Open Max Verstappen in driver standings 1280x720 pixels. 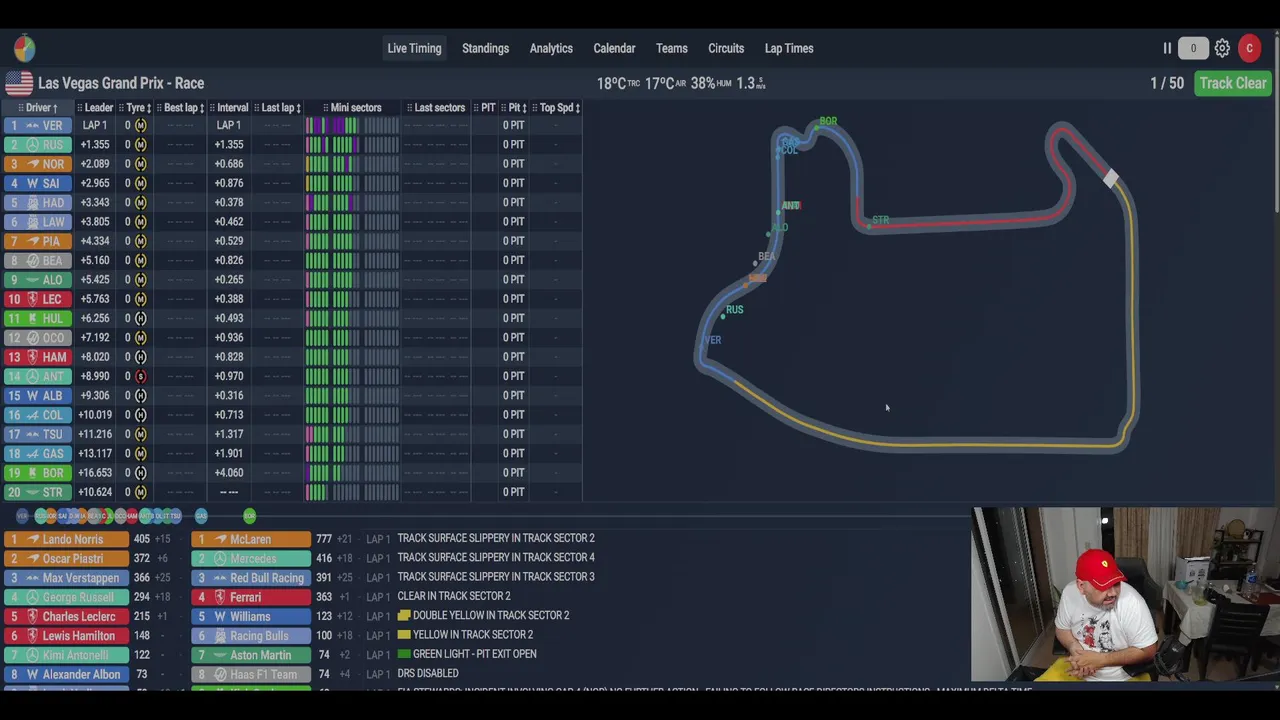(x=66, y=578)
